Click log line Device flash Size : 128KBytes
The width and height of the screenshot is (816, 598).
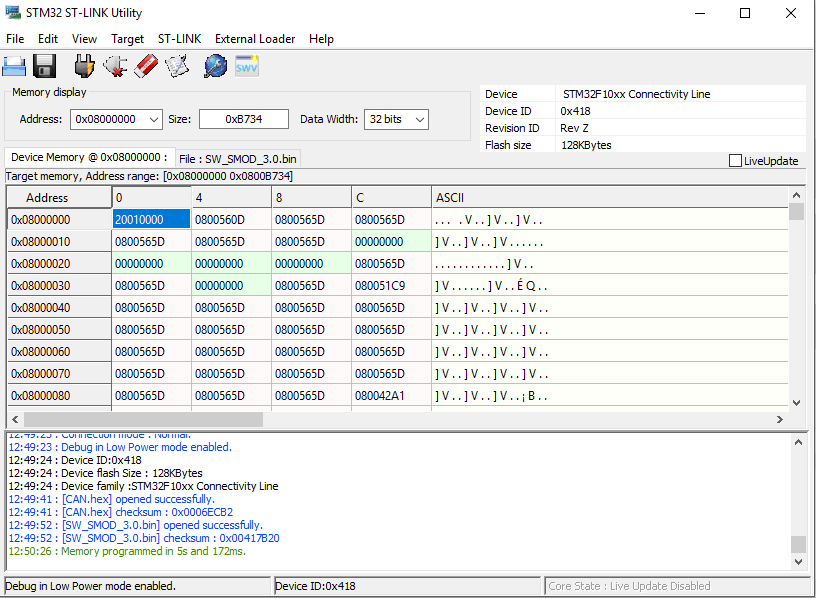click(x=106, y=473)
